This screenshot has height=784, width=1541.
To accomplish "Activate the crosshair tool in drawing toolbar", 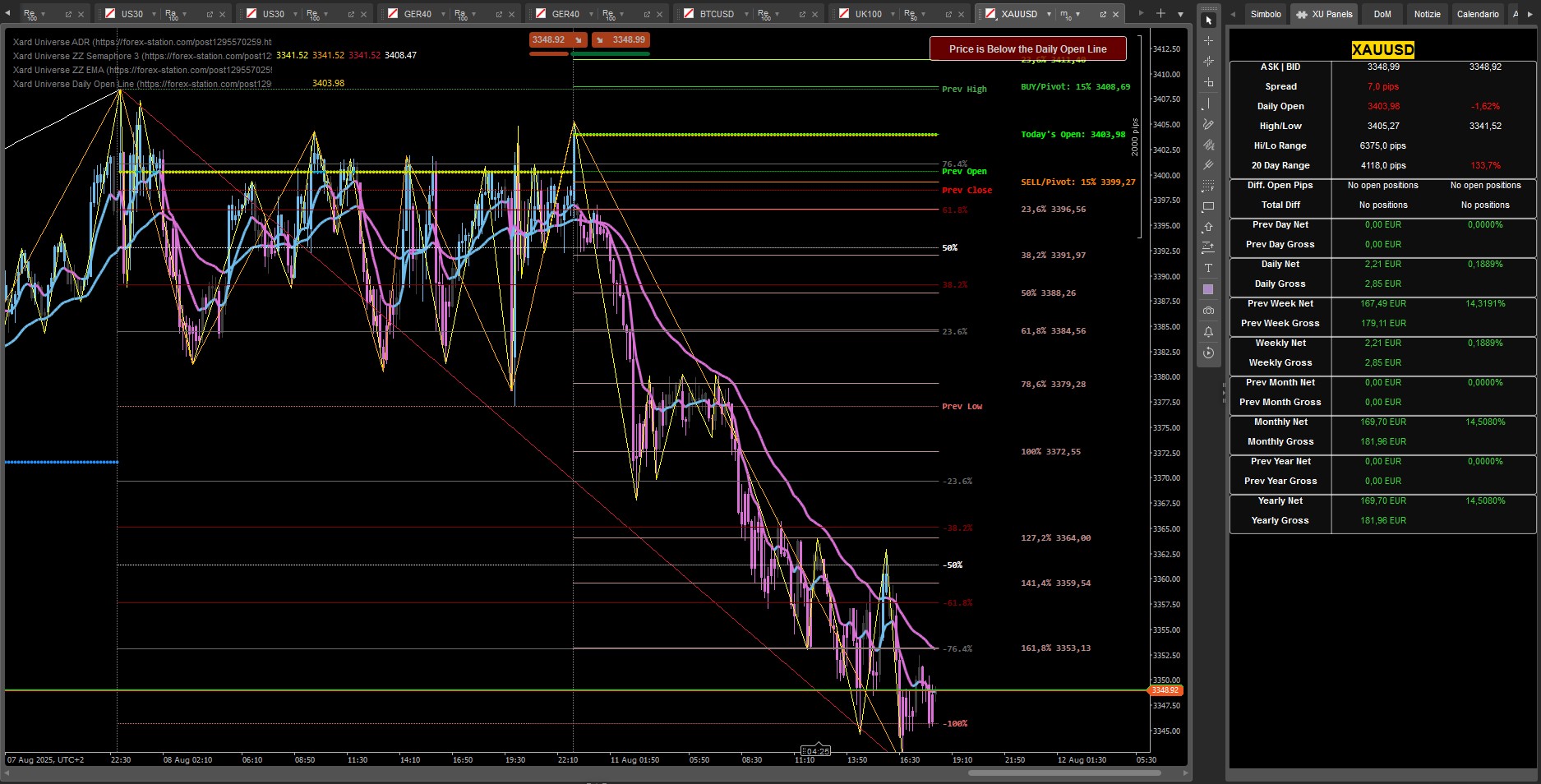I will [1208, 40].
